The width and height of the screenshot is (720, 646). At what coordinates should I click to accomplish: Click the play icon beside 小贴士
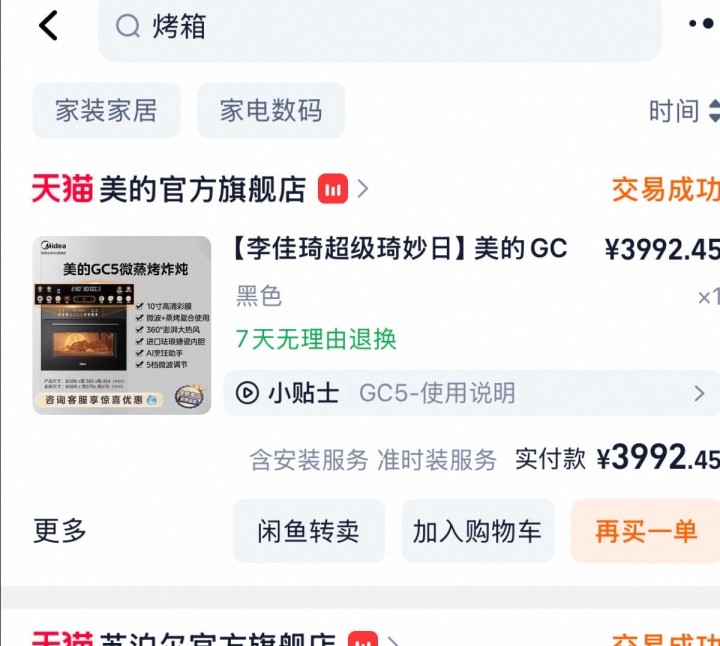pyautogui.click(x=247, y=393)
